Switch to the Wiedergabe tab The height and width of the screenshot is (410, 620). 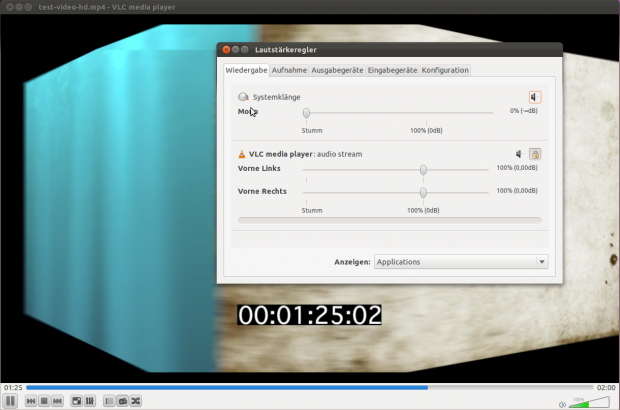246,70
